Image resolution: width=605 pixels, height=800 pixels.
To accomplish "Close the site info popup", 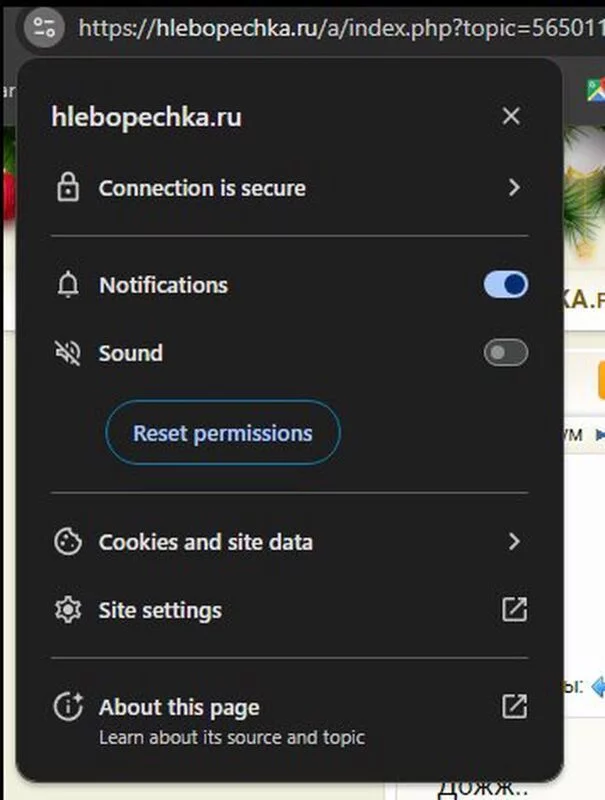I will [x=511, y=117].
